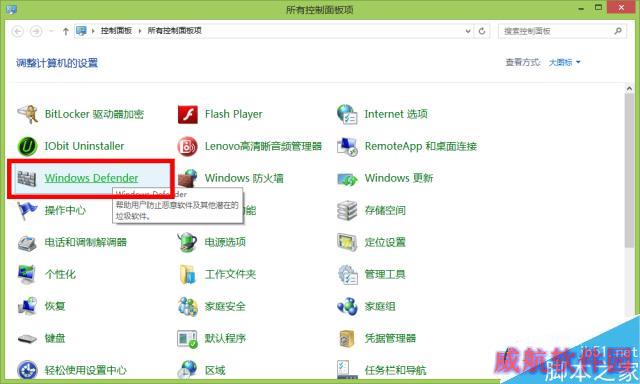
Task: Click the vertical scrollbar thumb
Action: [x=629, y=171]
